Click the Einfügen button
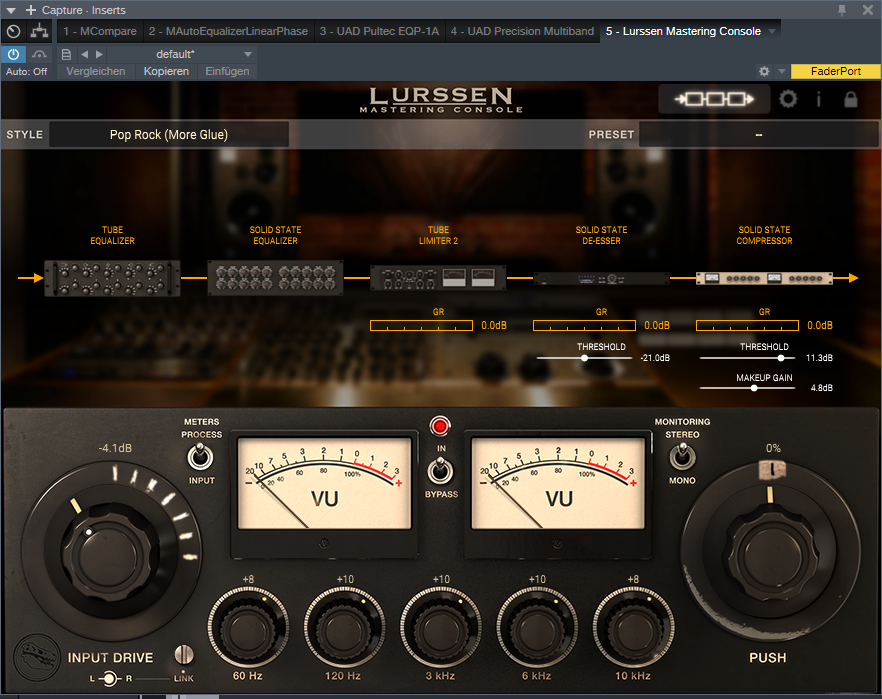 [x=227, y=71]
